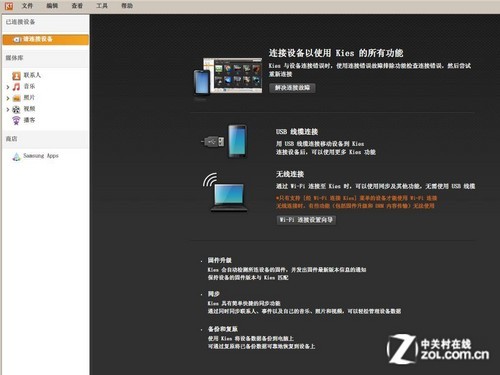Image resolution: width=500 pixels, height=375 pixels.
Task: Click the Samsung Apps icon
Action: tap(16, 156)
